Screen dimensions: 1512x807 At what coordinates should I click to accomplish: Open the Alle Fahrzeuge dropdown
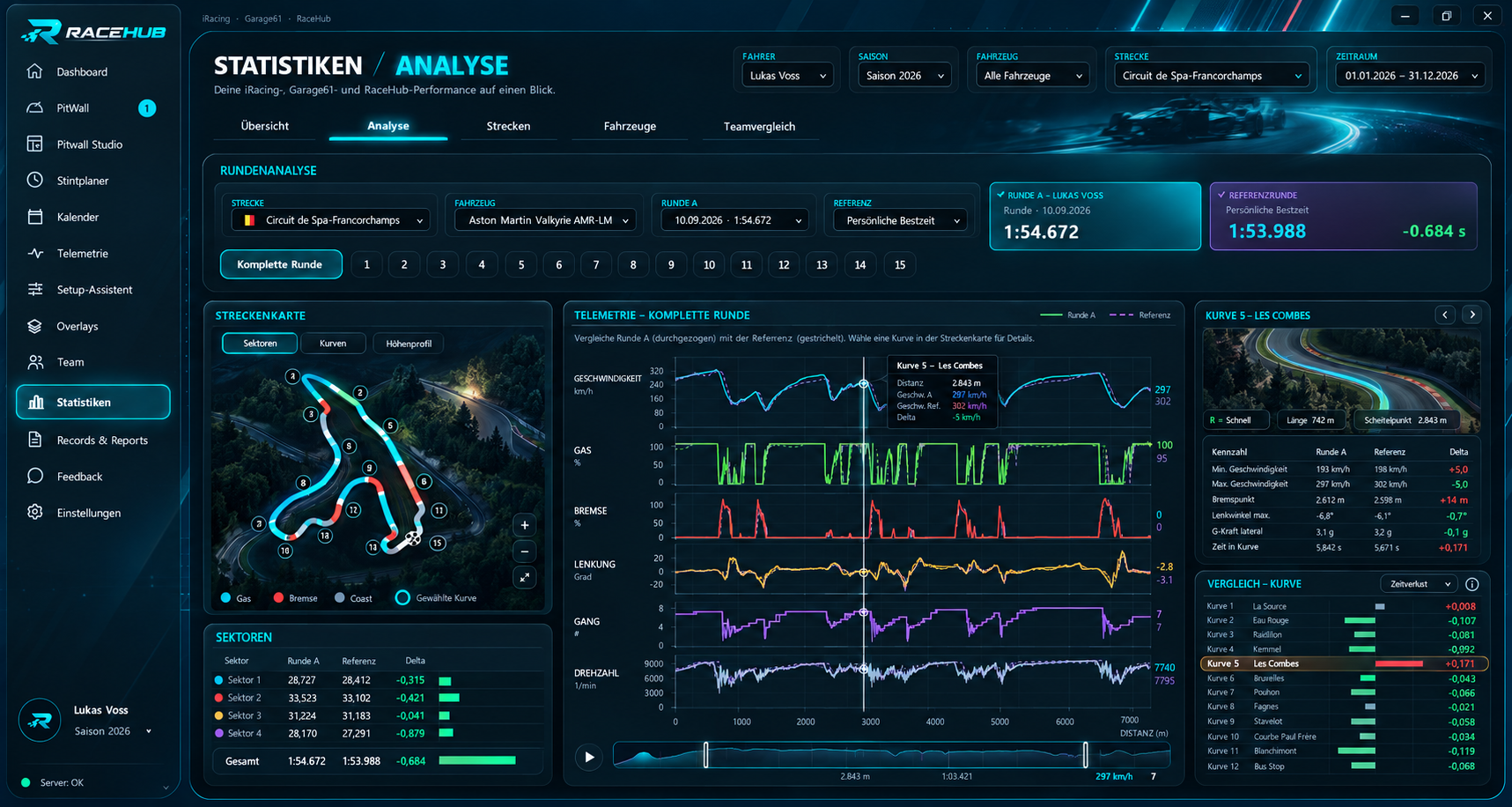(1032, 76)
